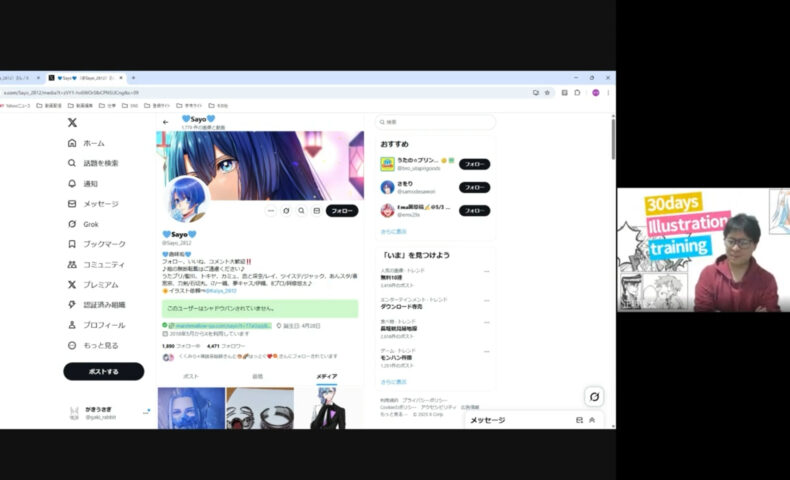Open the Yahooニュース bookmark

[x=16, y=106]
